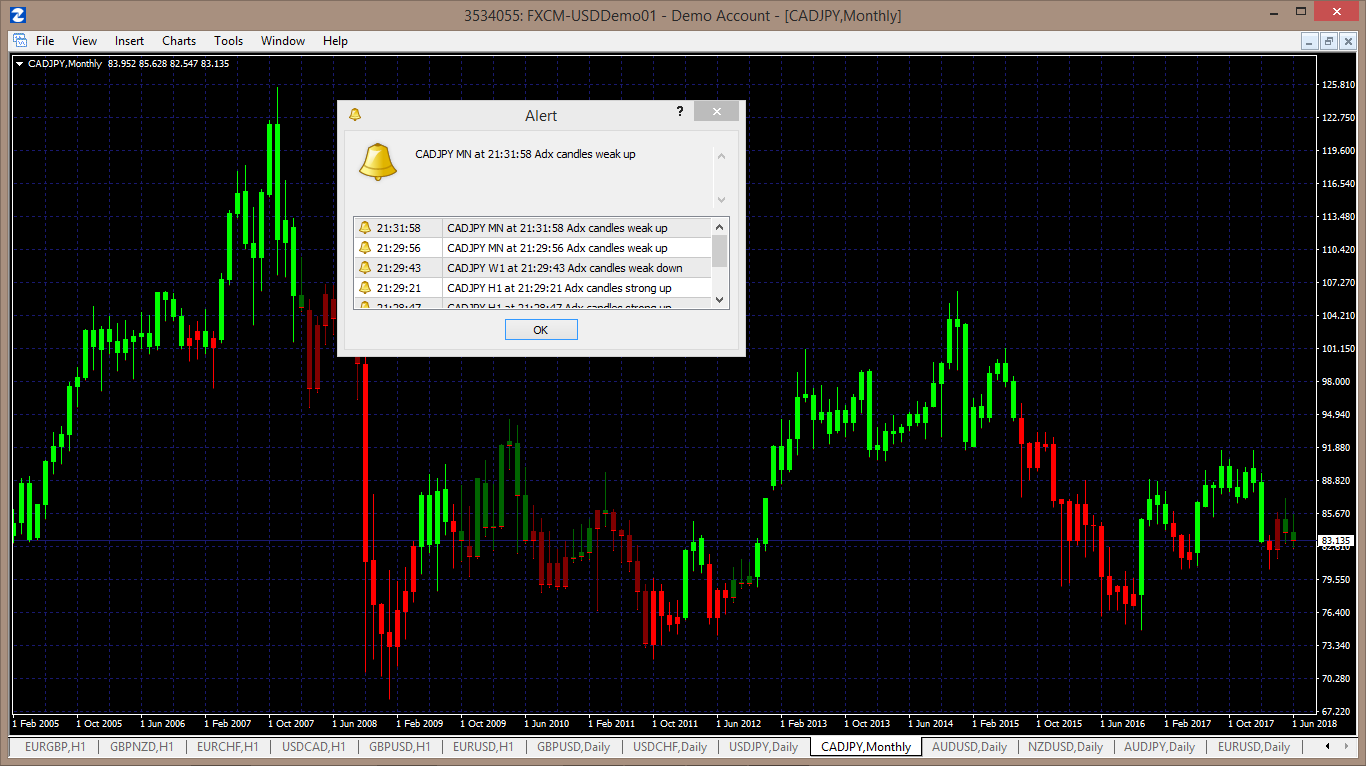The height and width of the screenshot is (766, 1366).
Task: Expand the CADJPY,Monthly chart title arrow
Action: (19, 64)
